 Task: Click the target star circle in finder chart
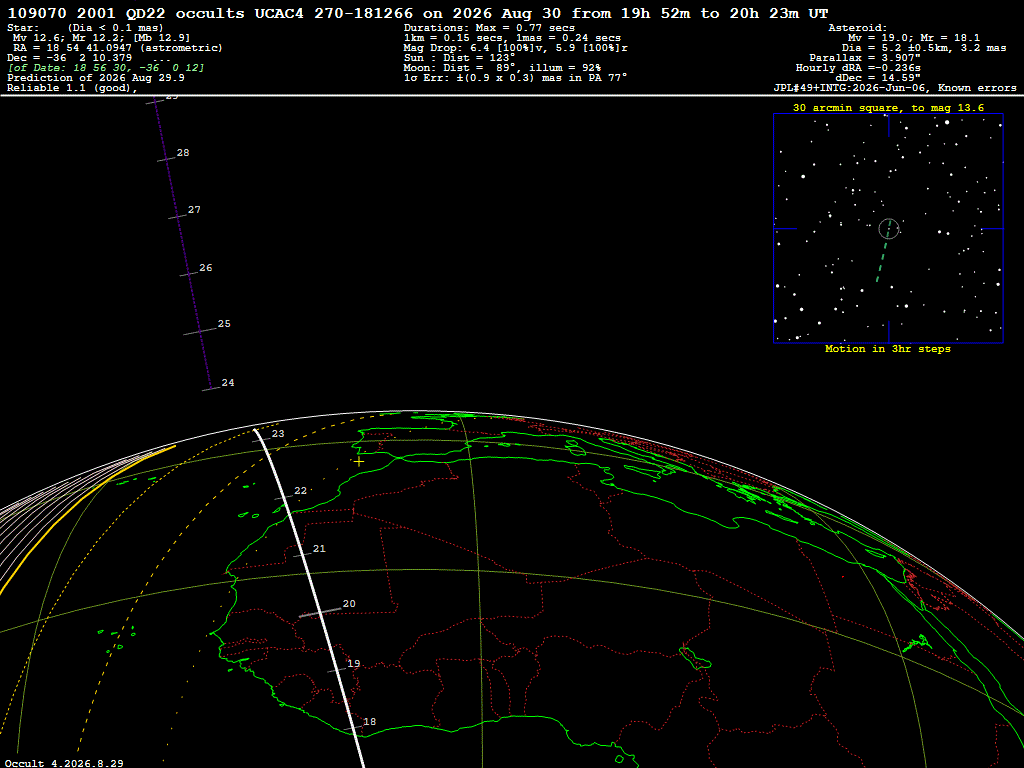point(889,229)
